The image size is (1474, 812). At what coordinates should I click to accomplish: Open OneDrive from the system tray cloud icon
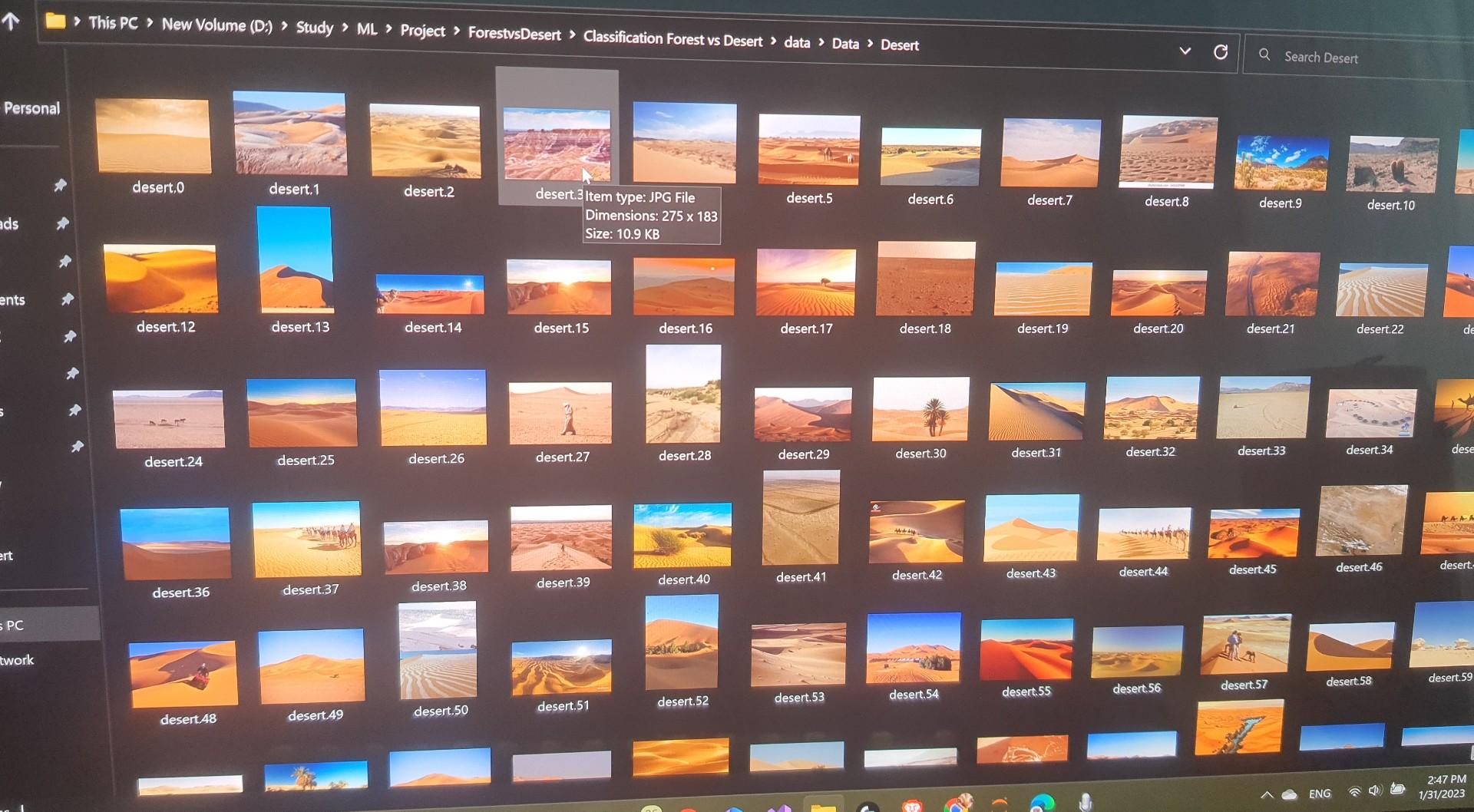tap(1290, 794)
